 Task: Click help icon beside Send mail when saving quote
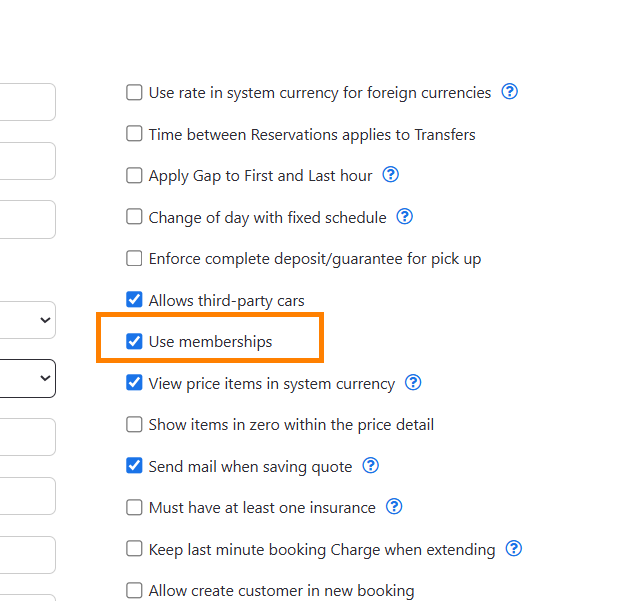pyautogui.click(x=371, y=466)
